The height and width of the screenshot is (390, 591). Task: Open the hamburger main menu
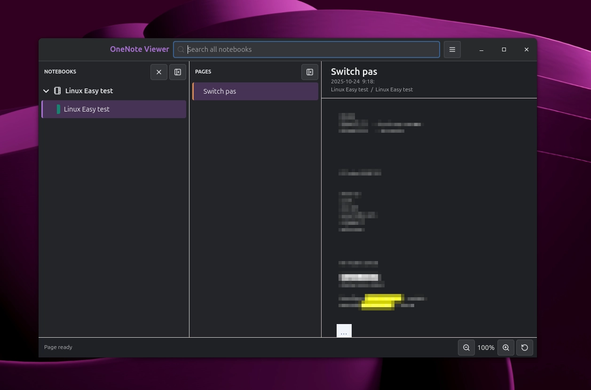[452, 49]
